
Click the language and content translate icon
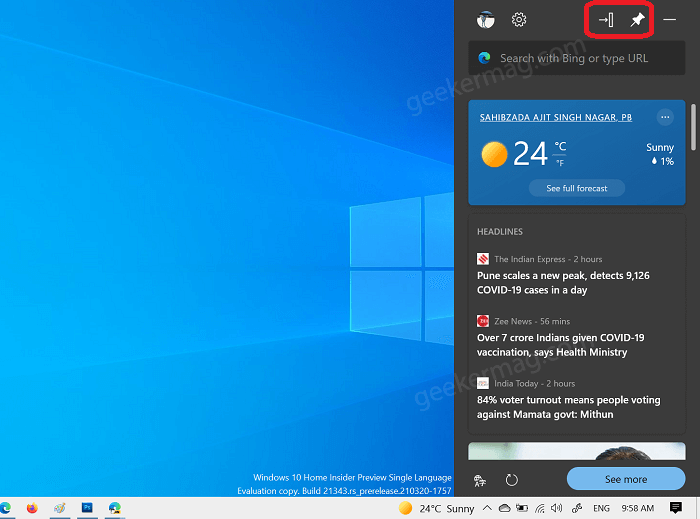(480, 480)
